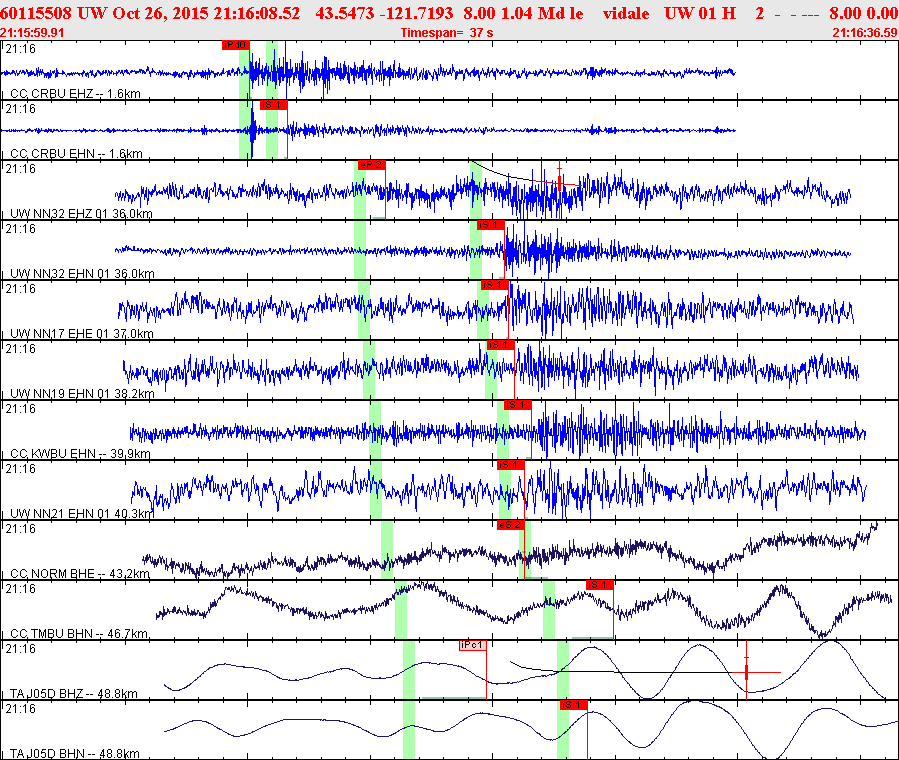This screenshot has height=760, width=899.
Task: Select the iS 1 pick on NN32 EHN
Action: (x=491, y=225)
